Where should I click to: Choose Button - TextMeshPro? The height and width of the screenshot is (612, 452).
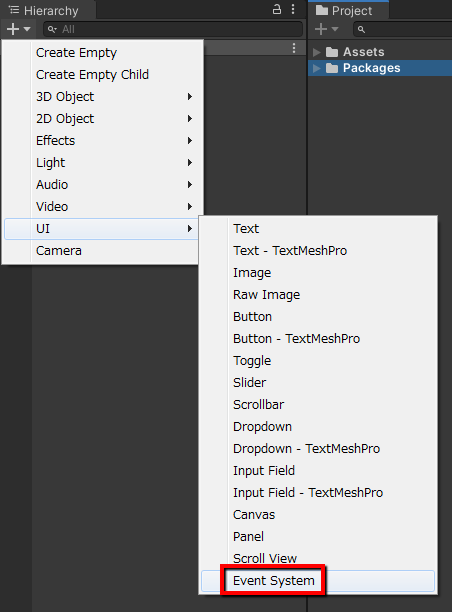pos(318,338)
